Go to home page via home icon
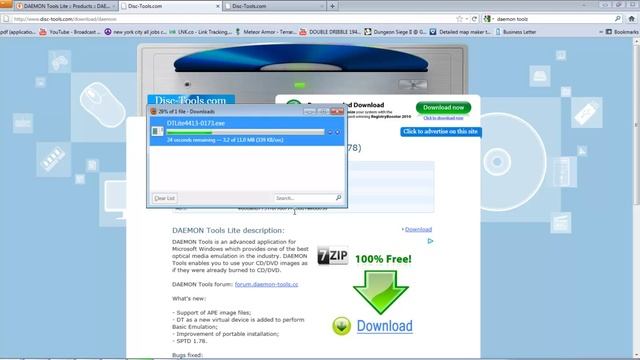 631,19
